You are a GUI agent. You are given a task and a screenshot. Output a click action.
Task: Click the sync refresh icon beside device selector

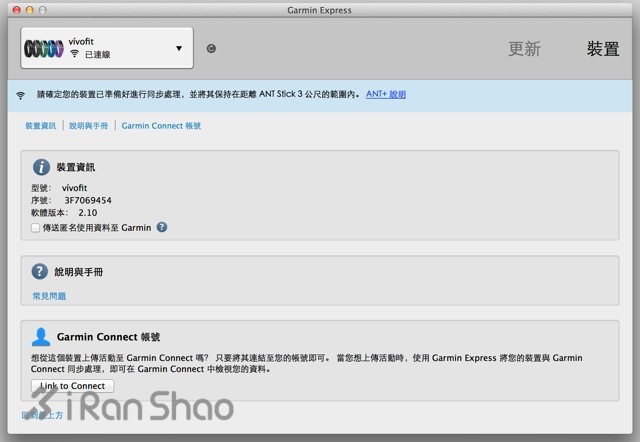point(211,48)
